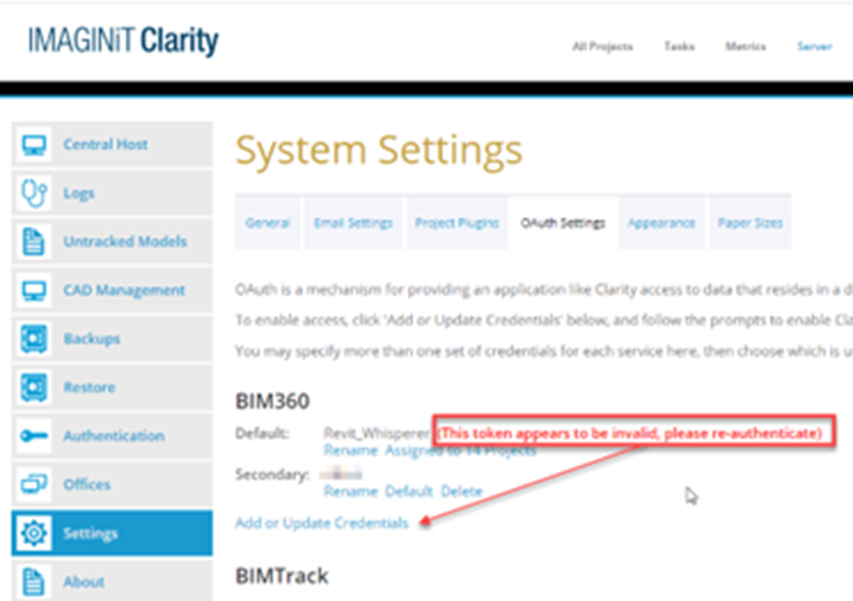Click the About document icon
Screen dimensions: 853x601
pos(34,581)
